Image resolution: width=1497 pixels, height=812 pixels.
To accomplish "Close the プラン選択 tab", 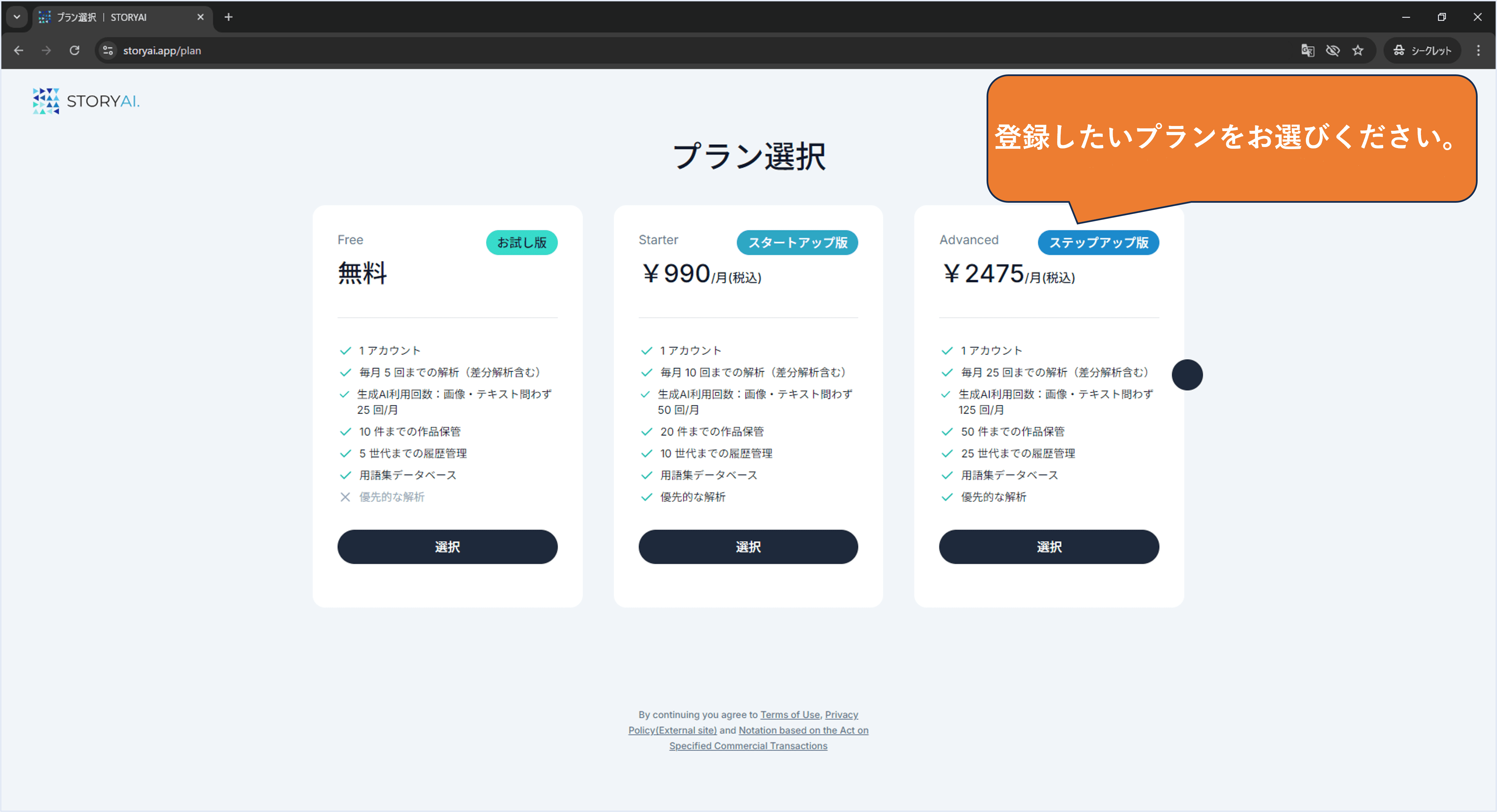I will click(x=200, y=17).
